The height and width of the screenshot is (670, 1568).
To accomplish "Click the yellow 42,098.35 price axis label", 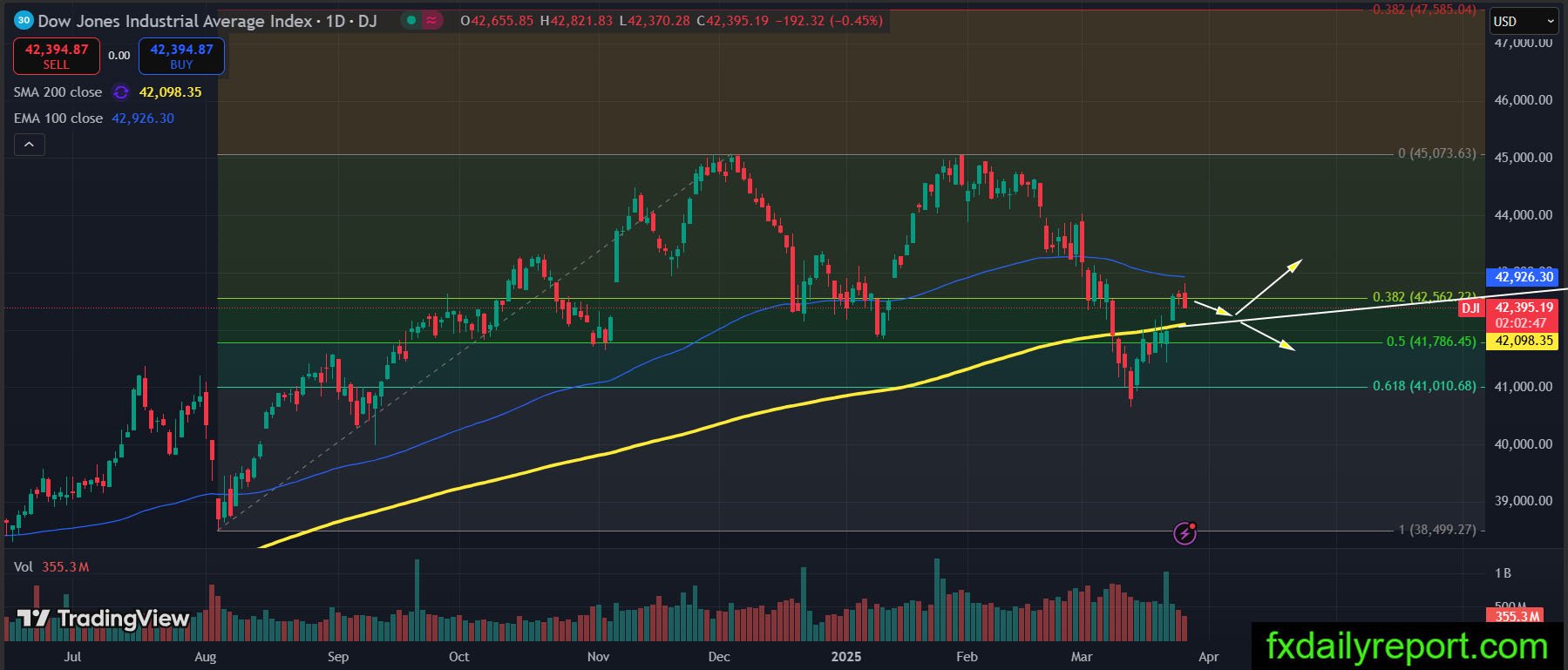I will 1524,341.
